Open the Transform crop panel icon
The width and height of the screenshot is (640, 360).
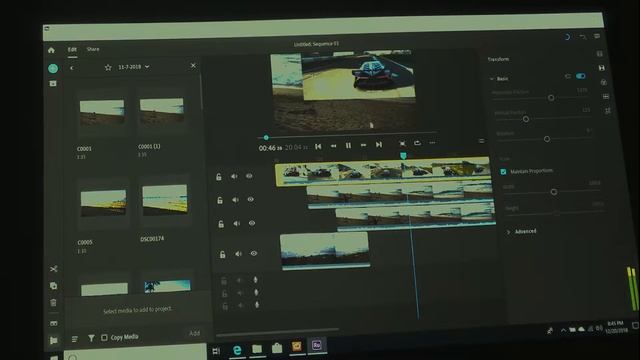(x=607, y=111)
